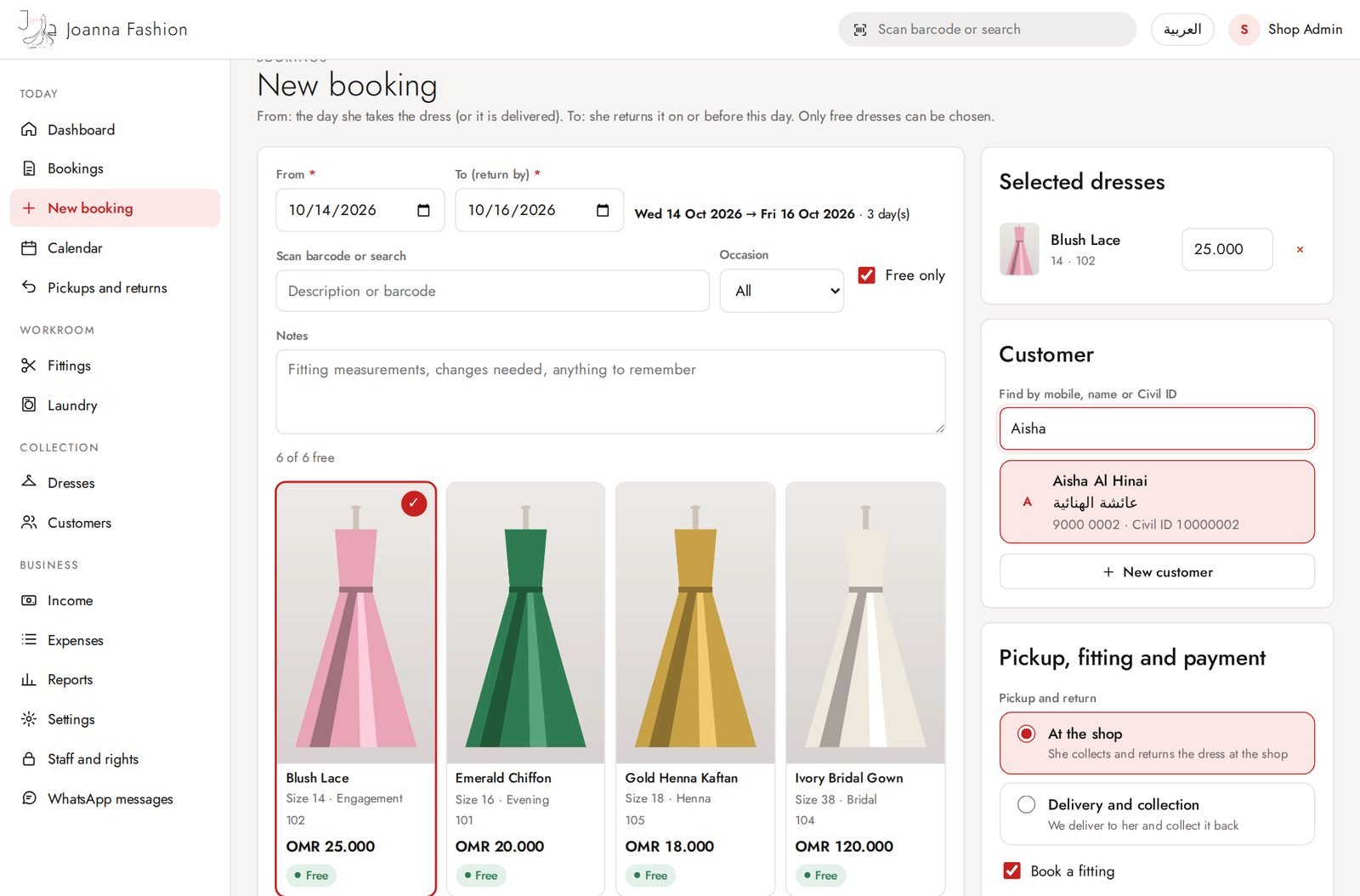Remove Blush Lace from selected dresses

click(x=1300, y=249)
